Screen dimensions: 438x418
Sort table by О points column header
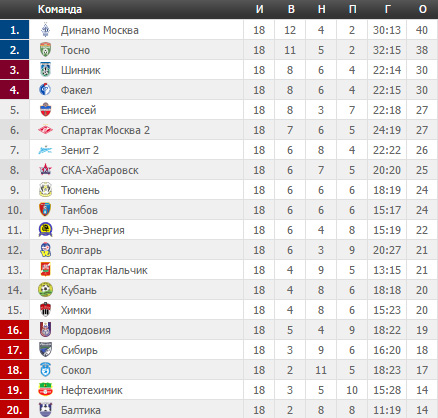423,9
